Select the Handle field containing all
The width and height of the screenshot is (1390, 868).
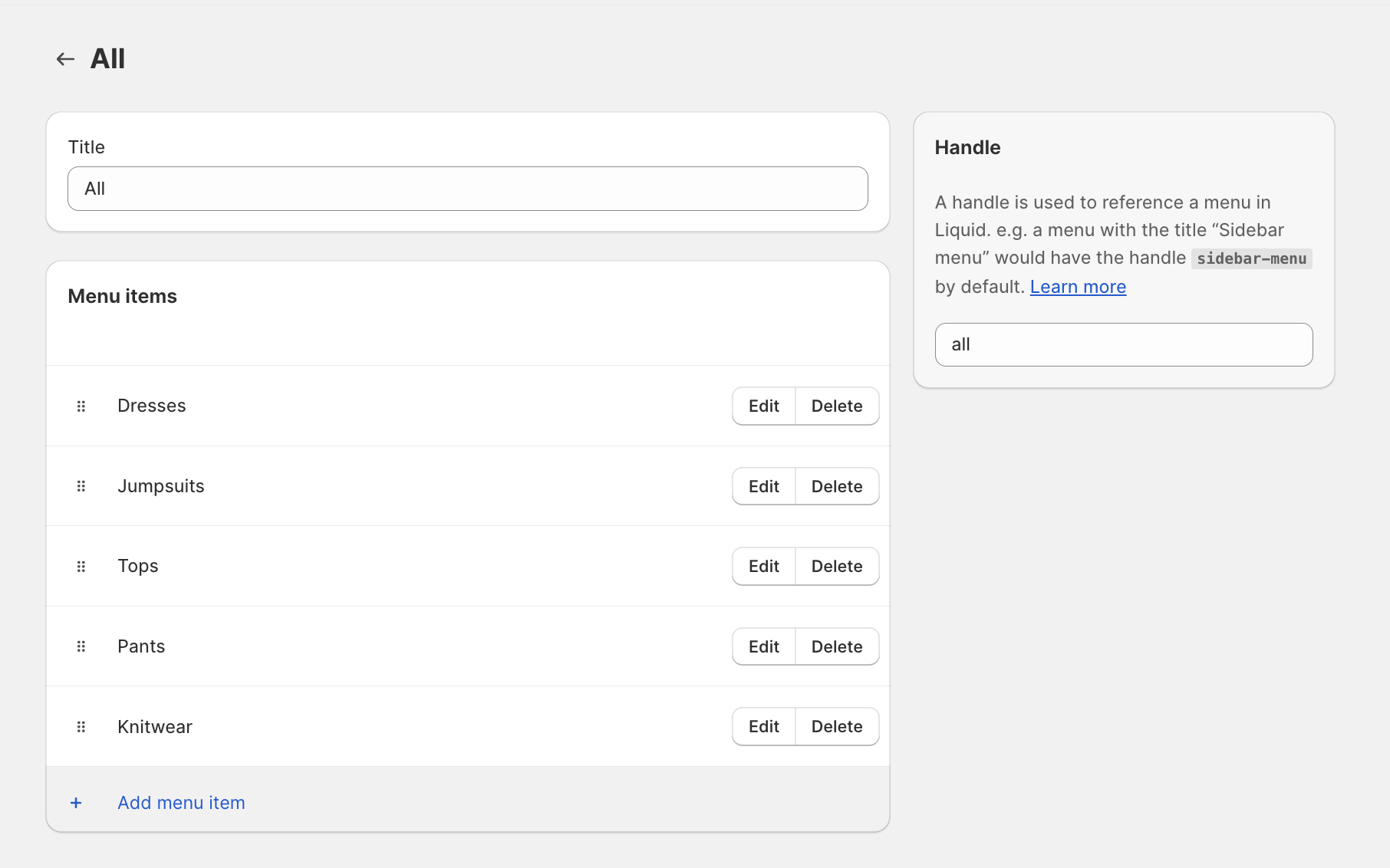click(1123, 344)
